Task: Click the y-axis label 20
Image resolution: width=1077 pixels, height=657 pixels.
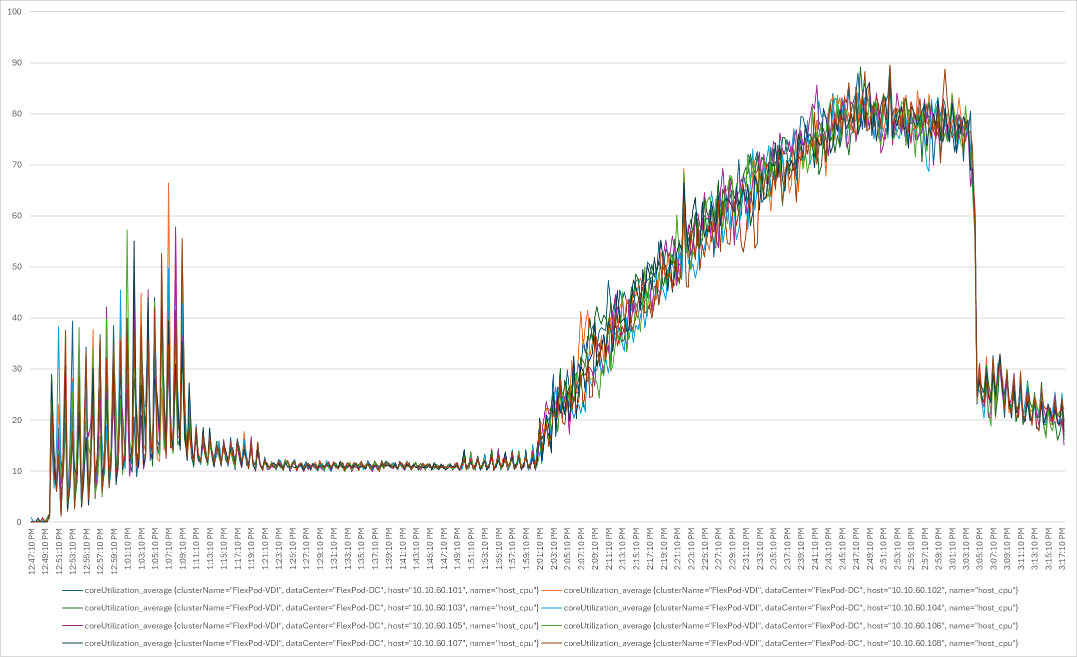Action: 16,420
